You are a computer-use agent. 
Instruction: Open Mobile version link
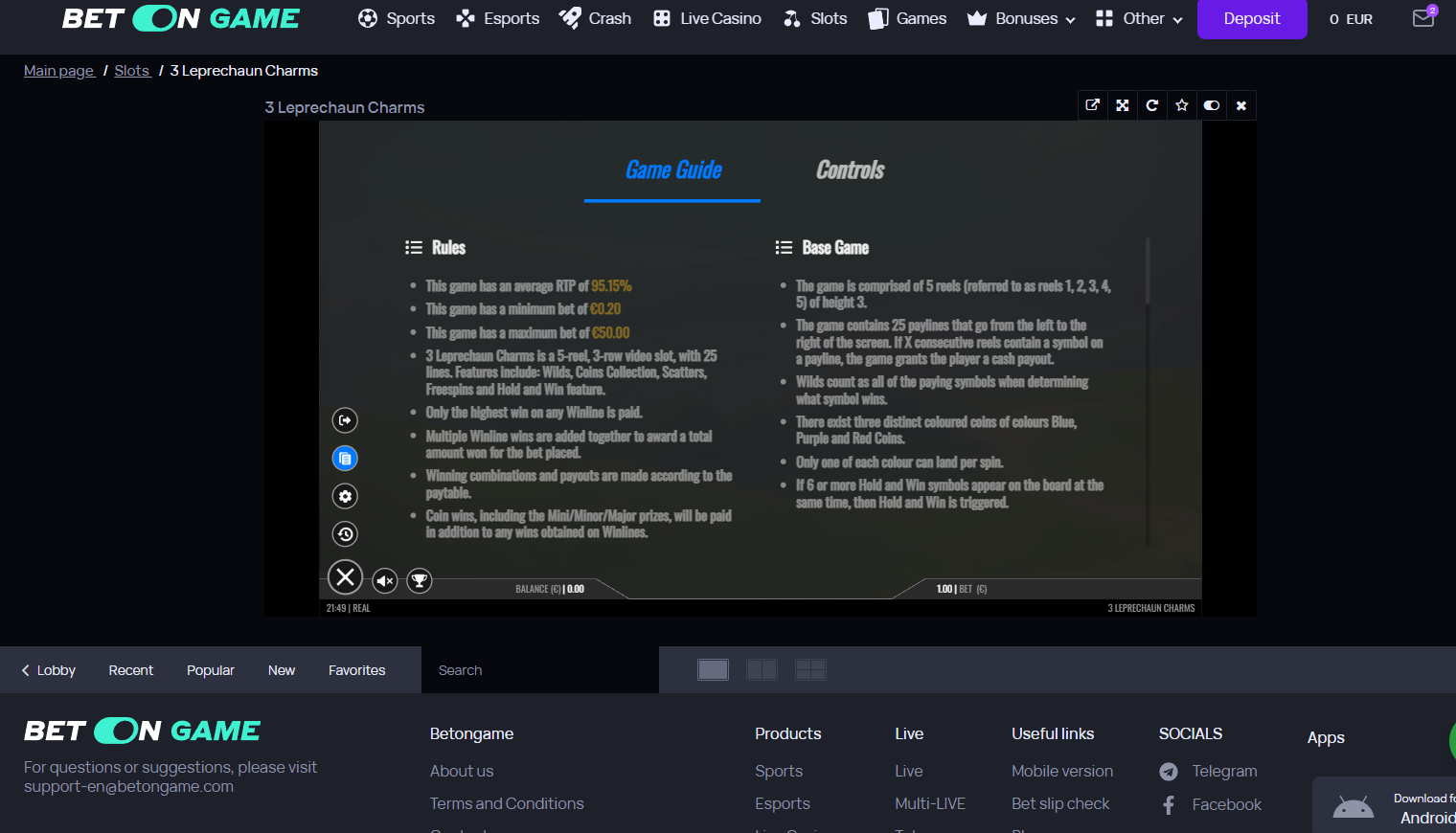1062,771
